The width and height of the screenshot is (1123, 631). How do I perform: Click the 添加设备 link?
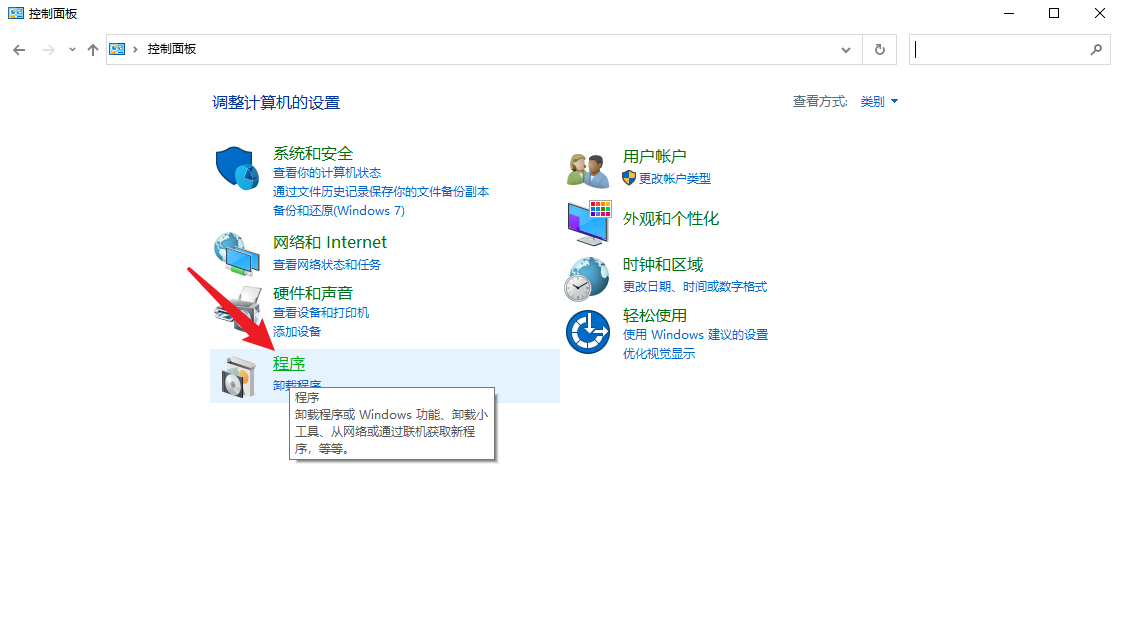click(x=297, y=331)
